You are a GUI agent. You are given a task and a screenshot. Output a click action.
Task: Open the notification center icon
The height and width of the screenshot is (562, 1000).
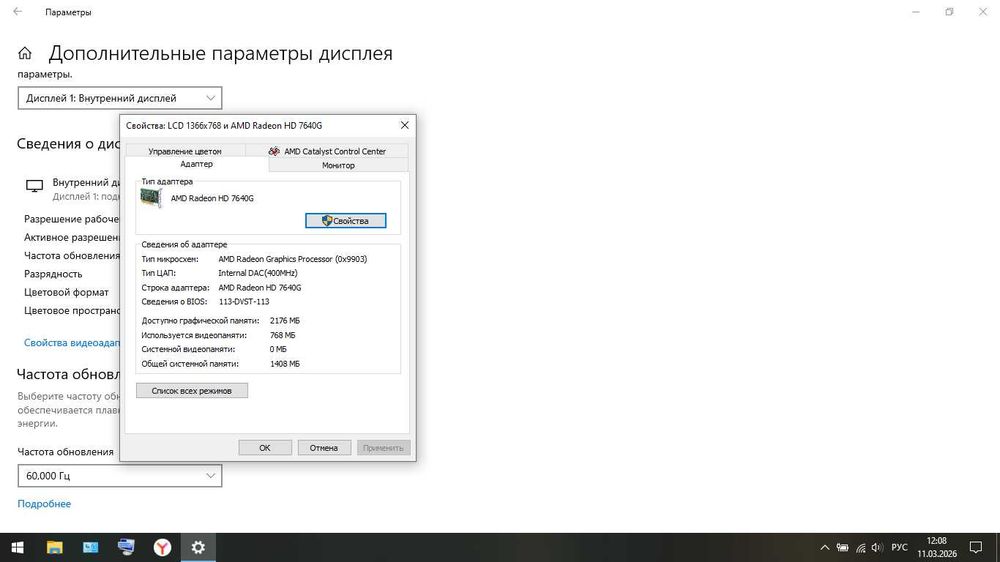pyautogui.click(x=976, y=547)
